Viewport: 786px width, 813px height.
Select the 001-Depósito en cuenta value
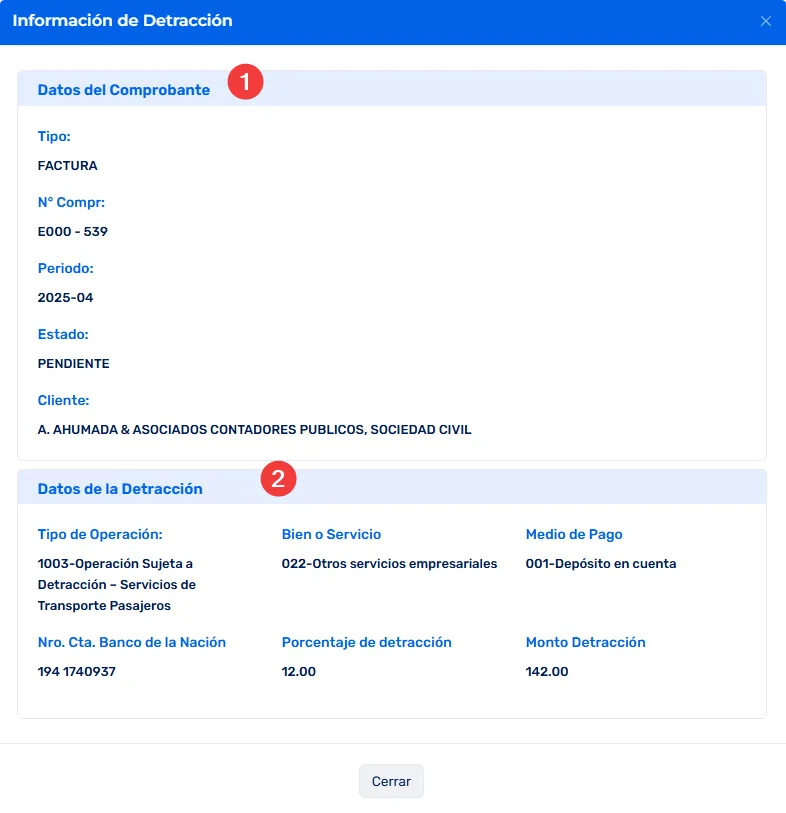pos(600,563)
